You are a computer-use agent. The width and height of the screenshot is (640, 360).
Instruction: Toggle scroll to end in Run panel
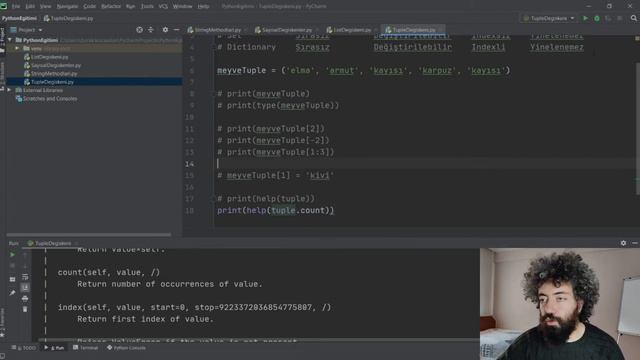pos(25,288)
